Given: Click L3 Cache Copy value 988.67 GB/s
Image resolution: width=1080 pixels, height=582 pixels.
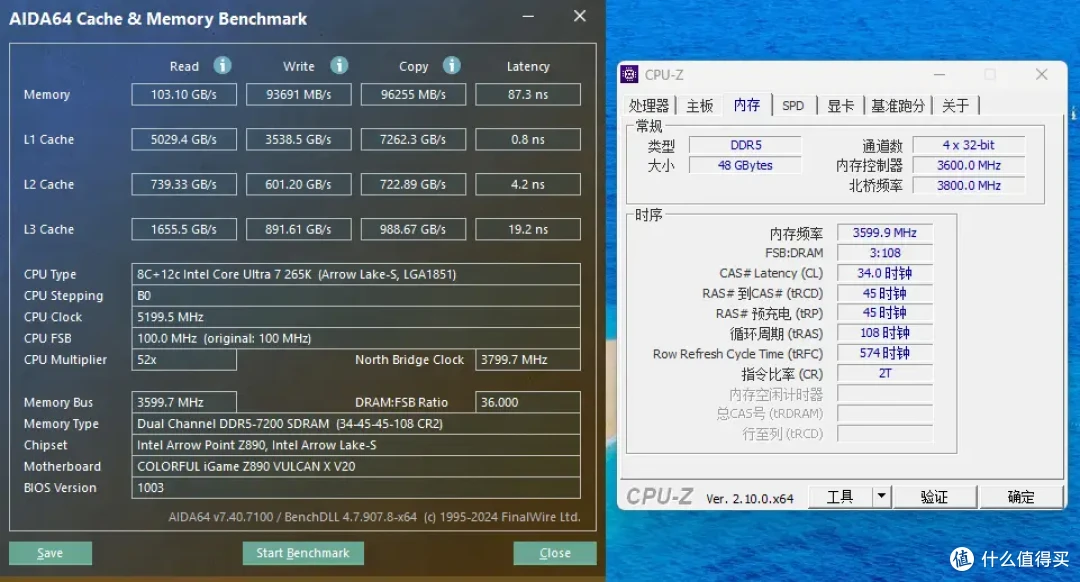Looking at the screenshot, I should click(x=413, y=229).
